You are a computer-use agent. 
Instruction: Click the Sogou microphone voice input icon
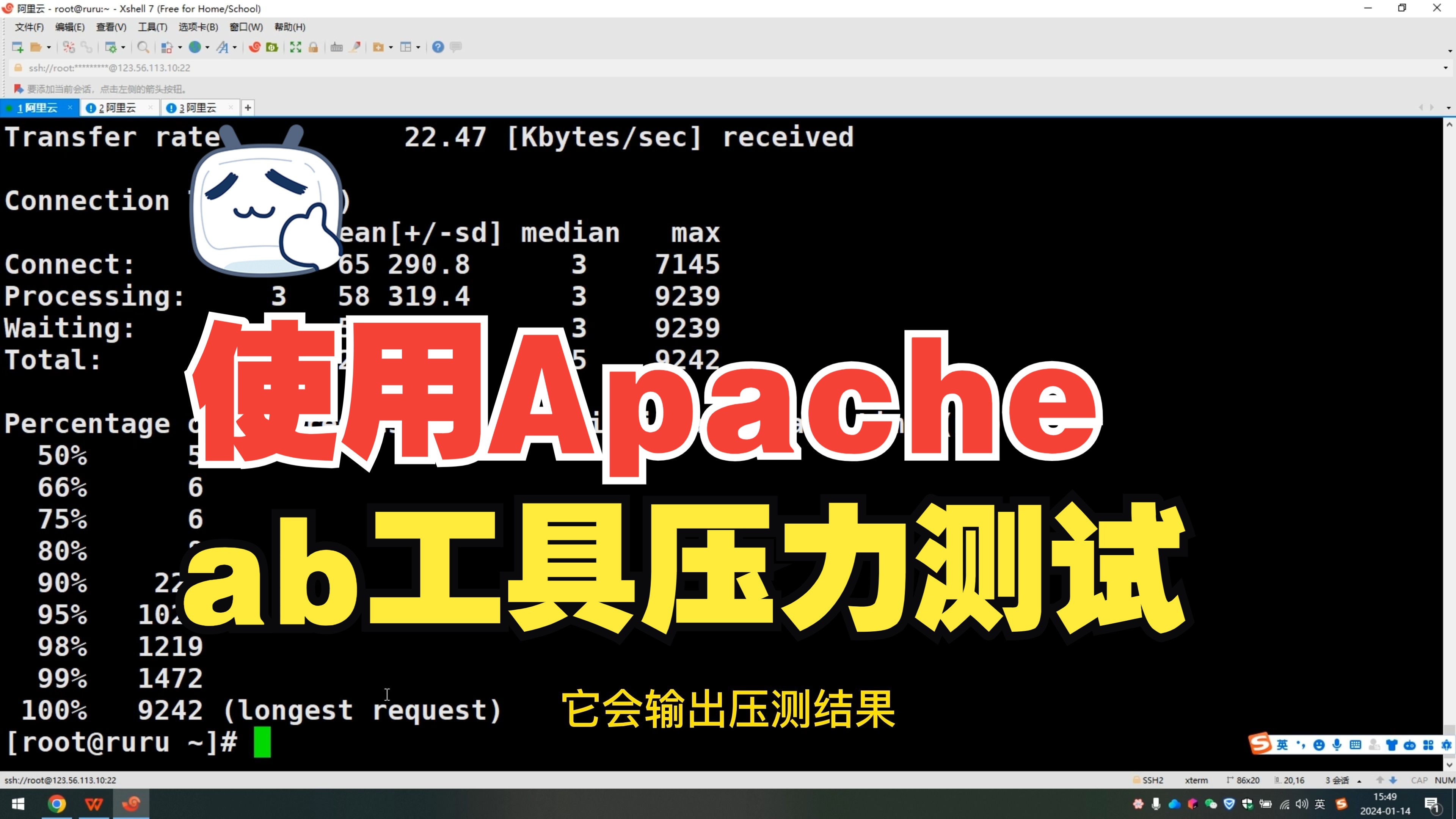(x=1337, y=745)
